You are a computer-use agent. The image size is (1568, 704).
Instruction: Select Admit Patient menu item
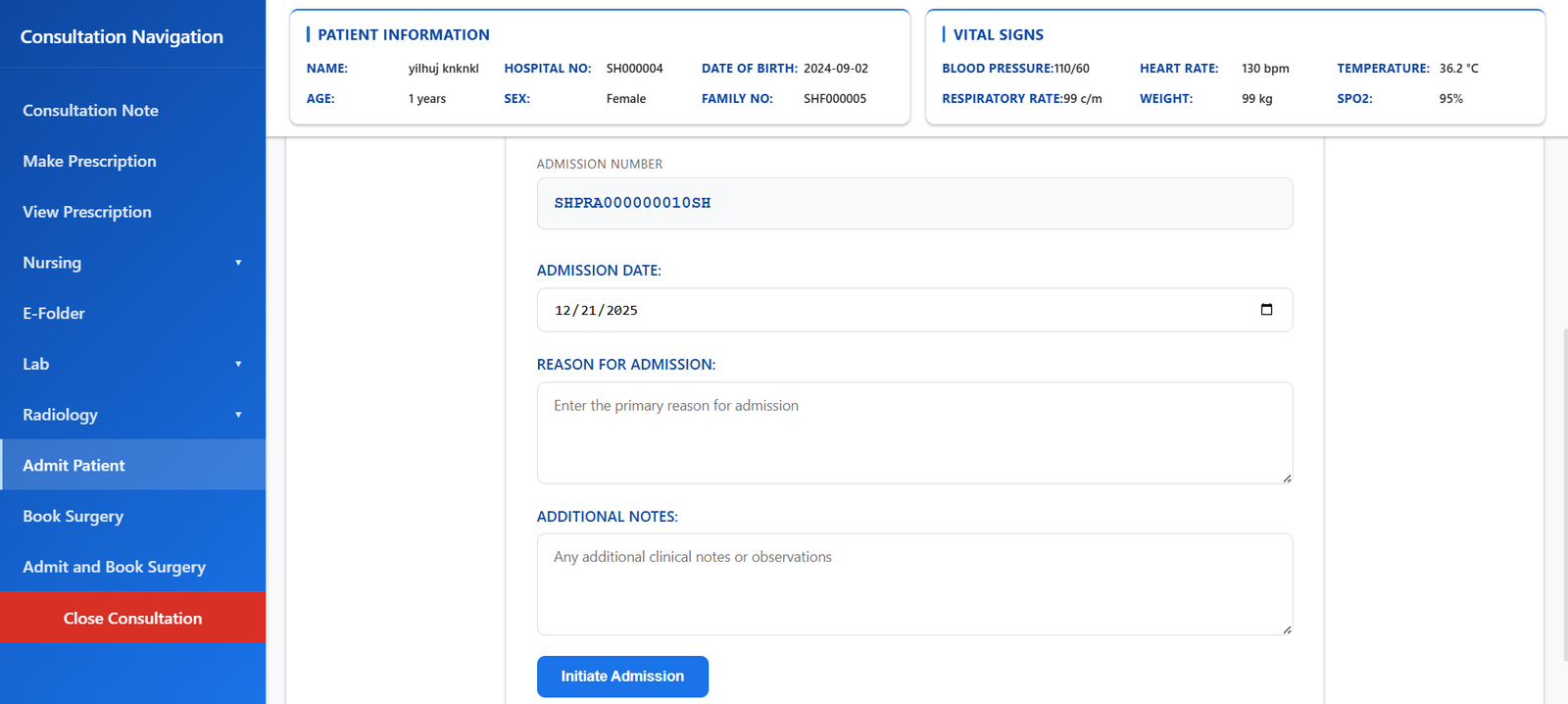point(74,466)
